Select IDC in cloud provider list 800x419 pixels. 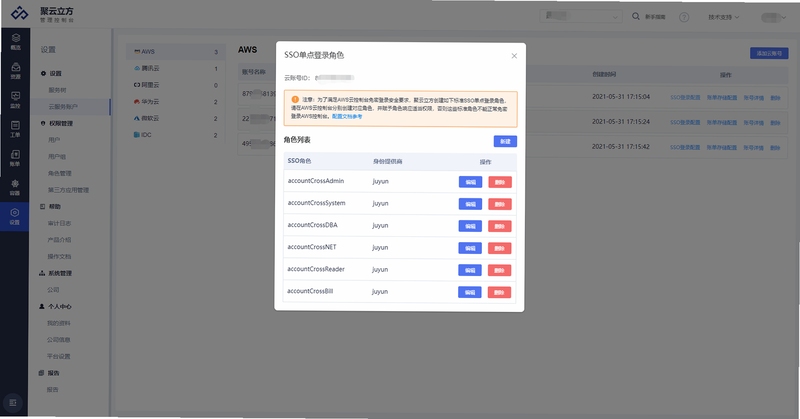174,135
